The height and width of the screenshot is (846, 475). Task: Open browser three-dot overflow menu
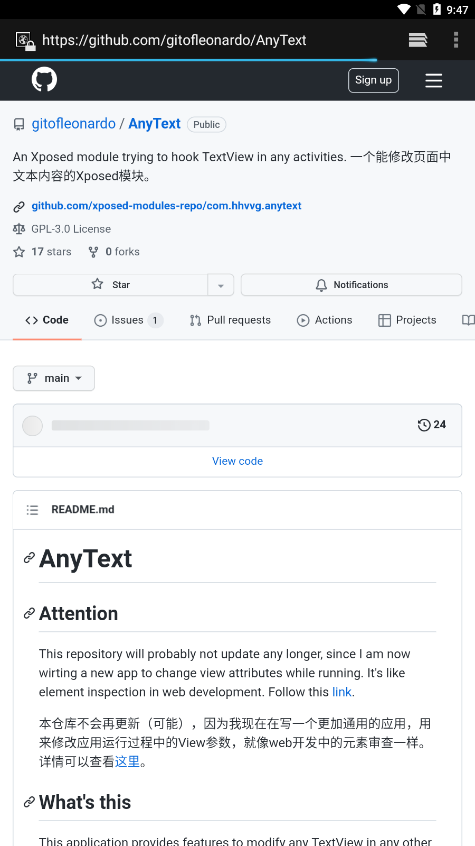point(456,40)
